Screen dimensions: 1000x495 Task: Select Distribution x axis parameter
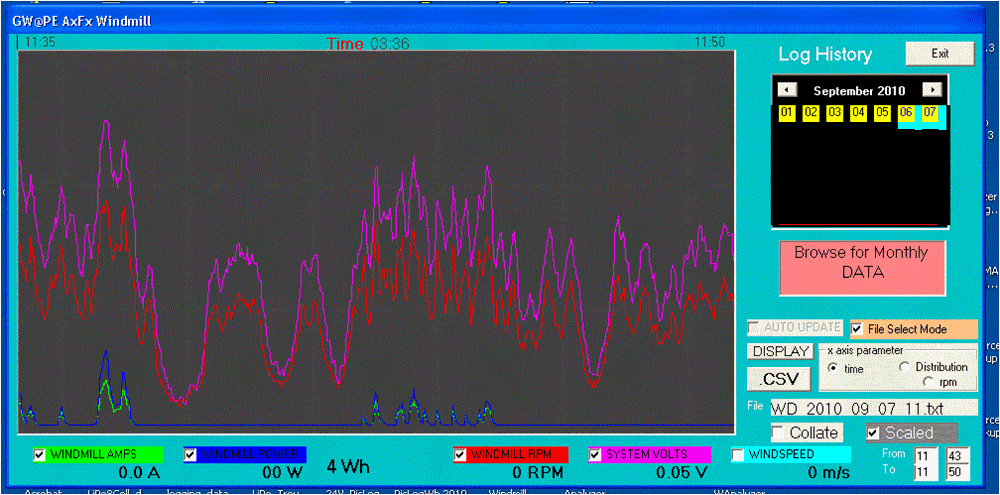[x=906, y=367]
